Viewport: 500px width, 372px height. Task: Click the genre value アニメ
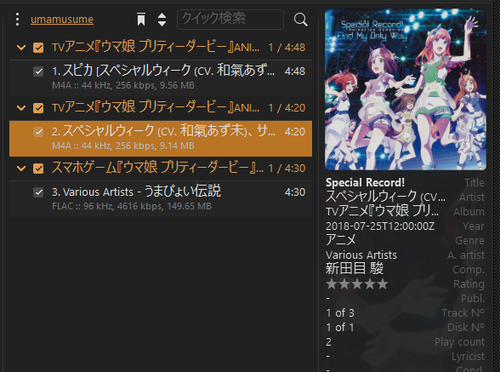coord(341,240)
